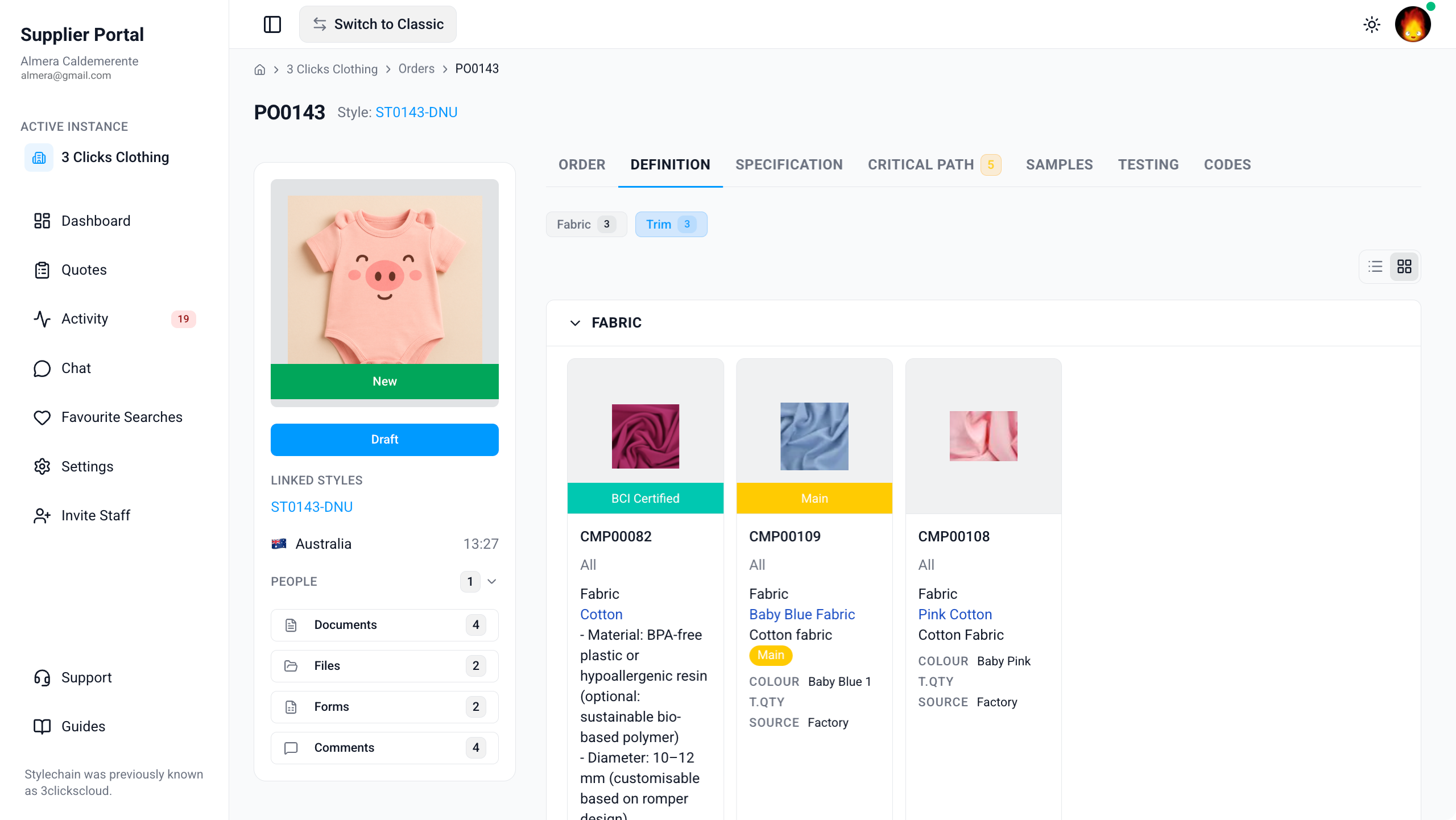Image resolution: width=1456 pixels, height=820 pixels.
Task: Click 3 Clicks Clothing breadcrumb
Action: (332, 69)
